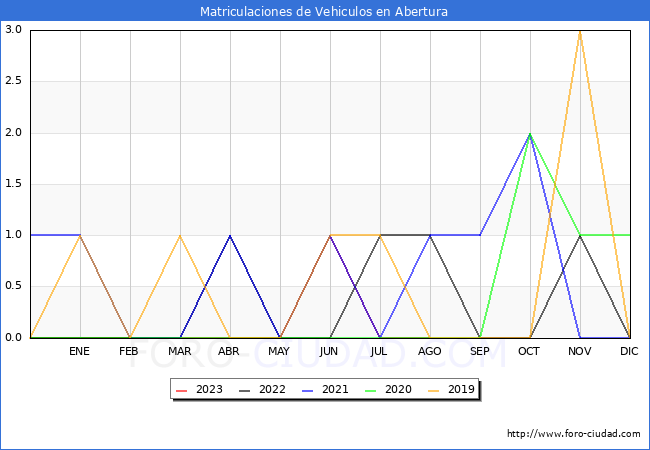Click the JUN month axis label
The width and height of the screenshot is (650, 450).
click(329, 351)
